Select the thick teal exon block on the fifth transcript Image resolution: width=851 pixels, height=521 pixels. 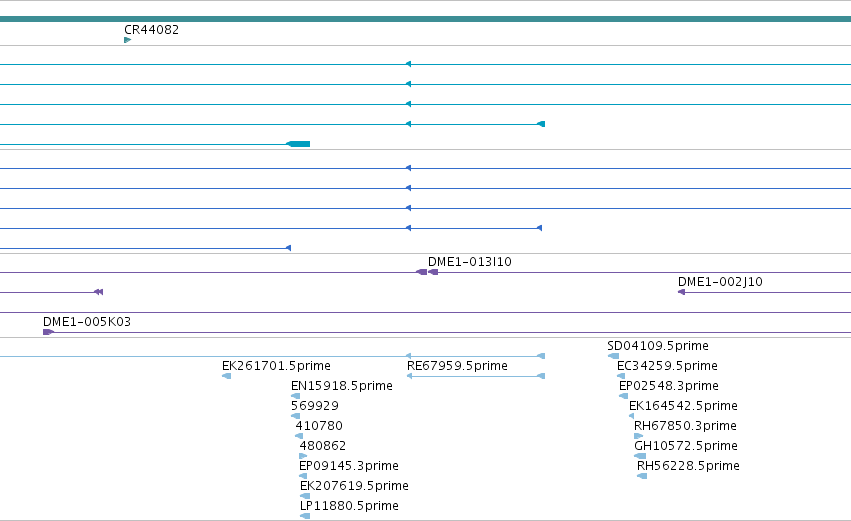pyautogui.click(x=298, y=144)
